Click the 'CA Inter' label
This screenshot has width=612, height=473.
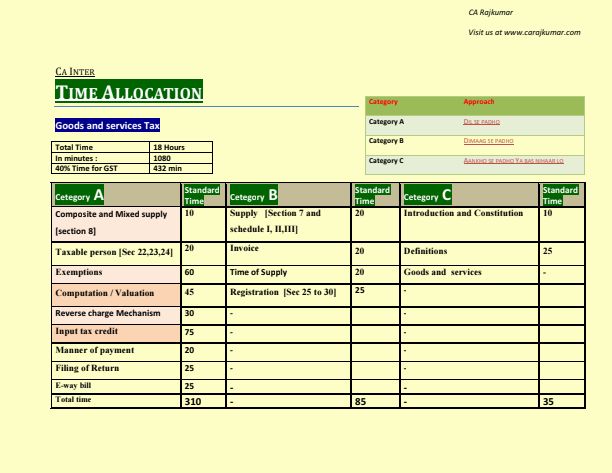click(x=75, y=72)
